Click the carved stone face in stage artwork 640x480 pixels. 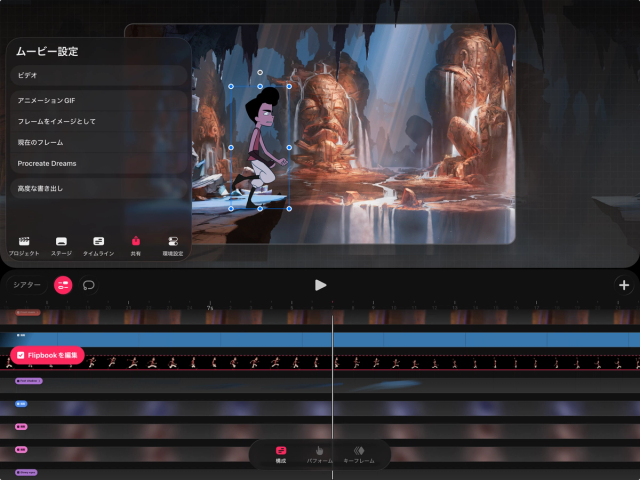click(324, 112)
